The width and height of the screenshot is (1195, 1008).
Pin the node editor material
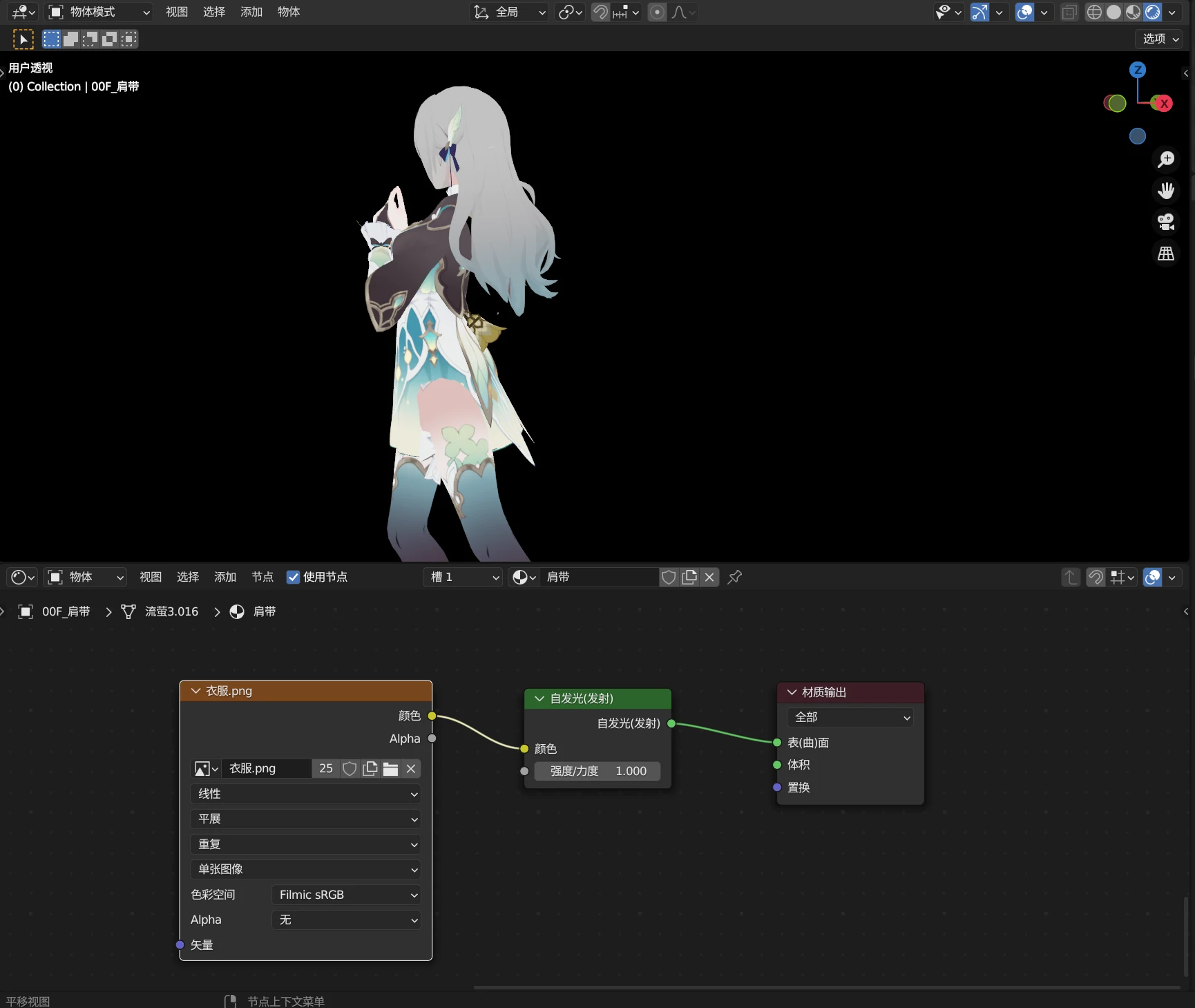(x=735, y=577)
